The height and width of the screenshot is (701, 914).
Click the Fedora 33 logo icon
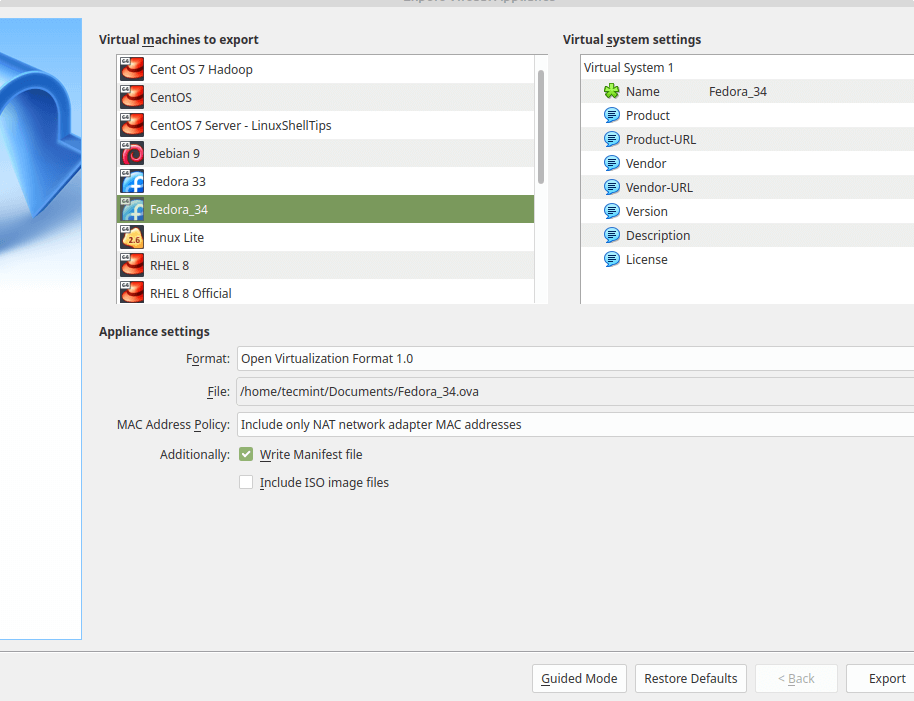[x=132, y=181]
